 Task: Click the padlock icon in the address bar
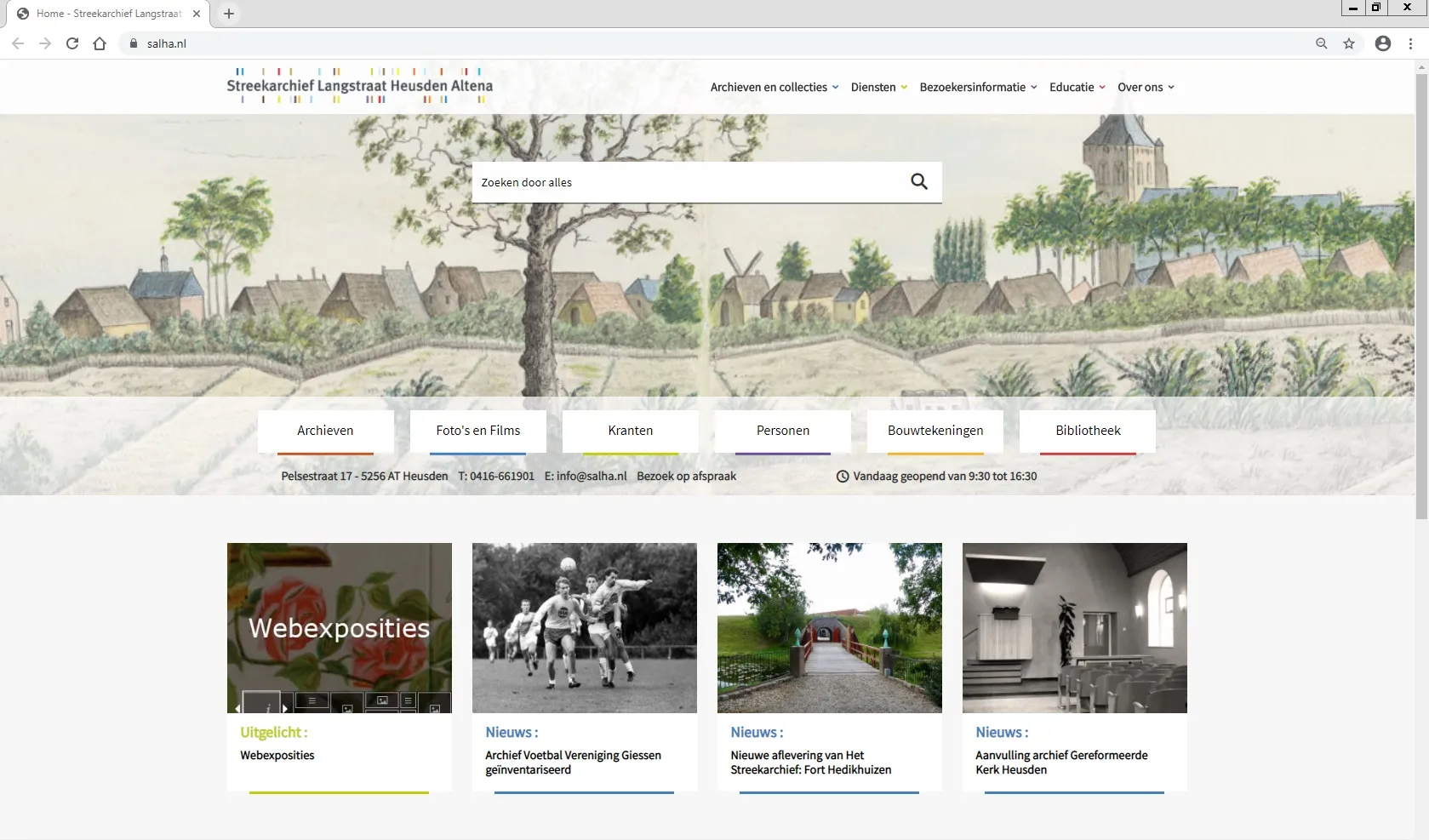click(x=133, y=43)
